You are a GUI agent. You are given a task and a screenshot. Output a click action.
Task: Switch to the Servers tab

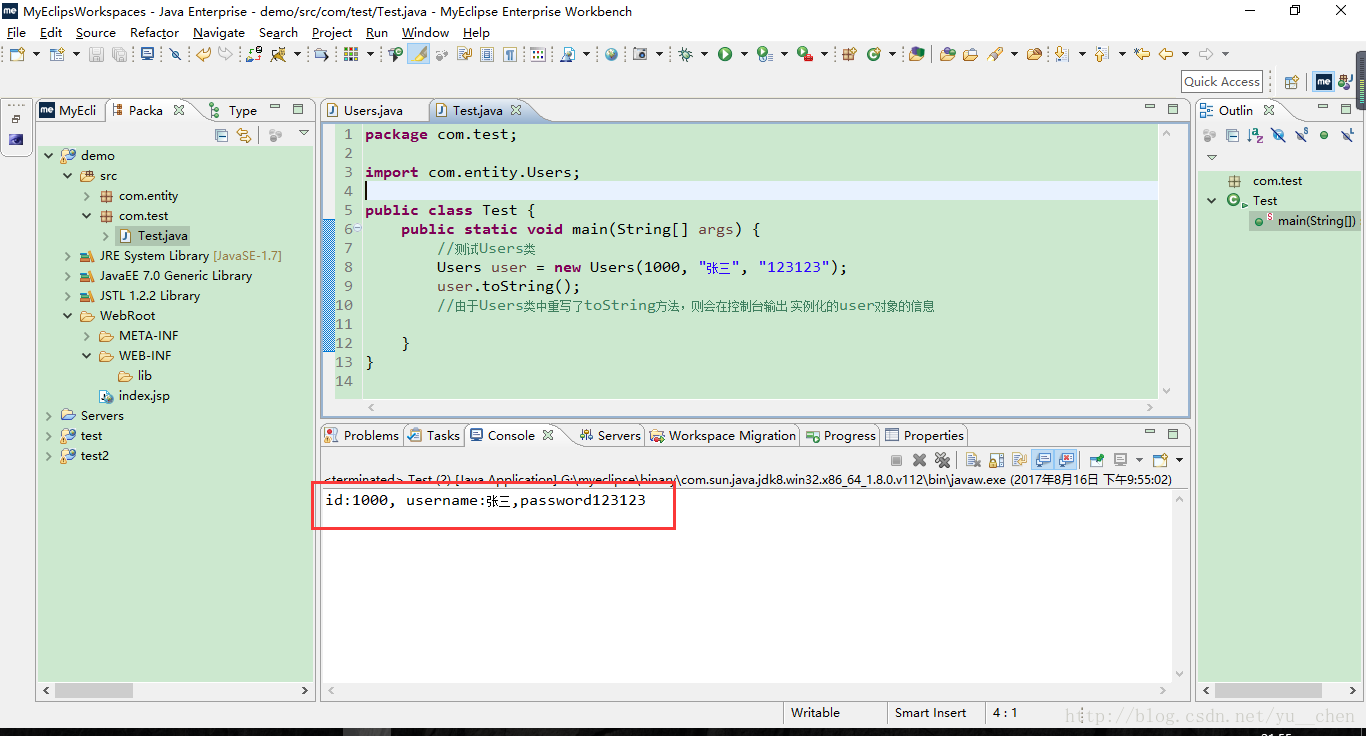click(x=610, y=435)
